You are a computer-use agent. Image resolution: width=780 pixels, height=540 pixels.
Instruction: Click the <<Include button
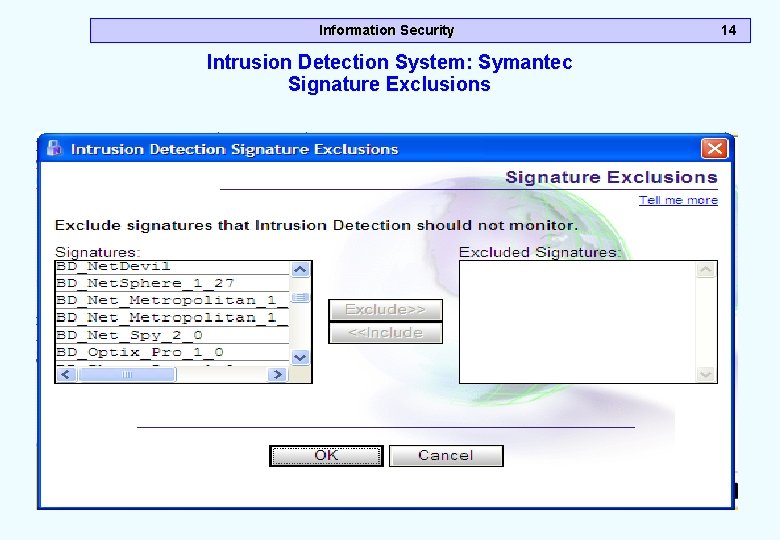(386, 333)
